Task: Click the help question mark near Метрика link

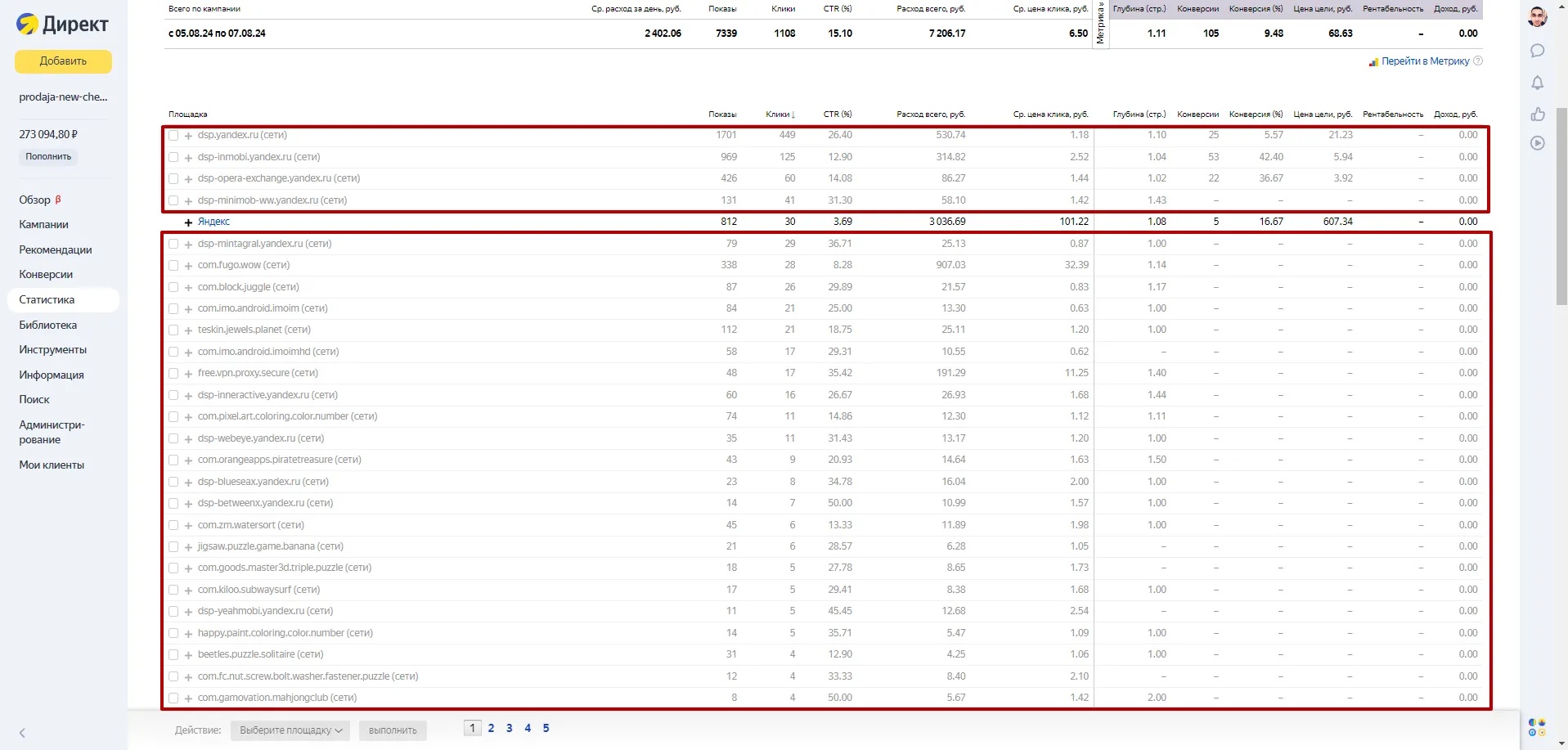Action: pyautogui.click(x=1477, y=61)
